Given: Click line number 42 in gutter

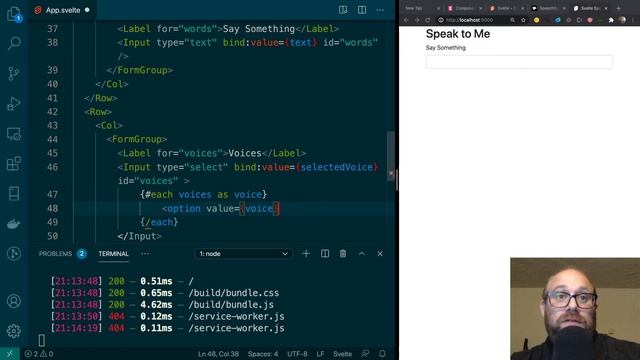Looking at the screenshot, I should 52,111.
